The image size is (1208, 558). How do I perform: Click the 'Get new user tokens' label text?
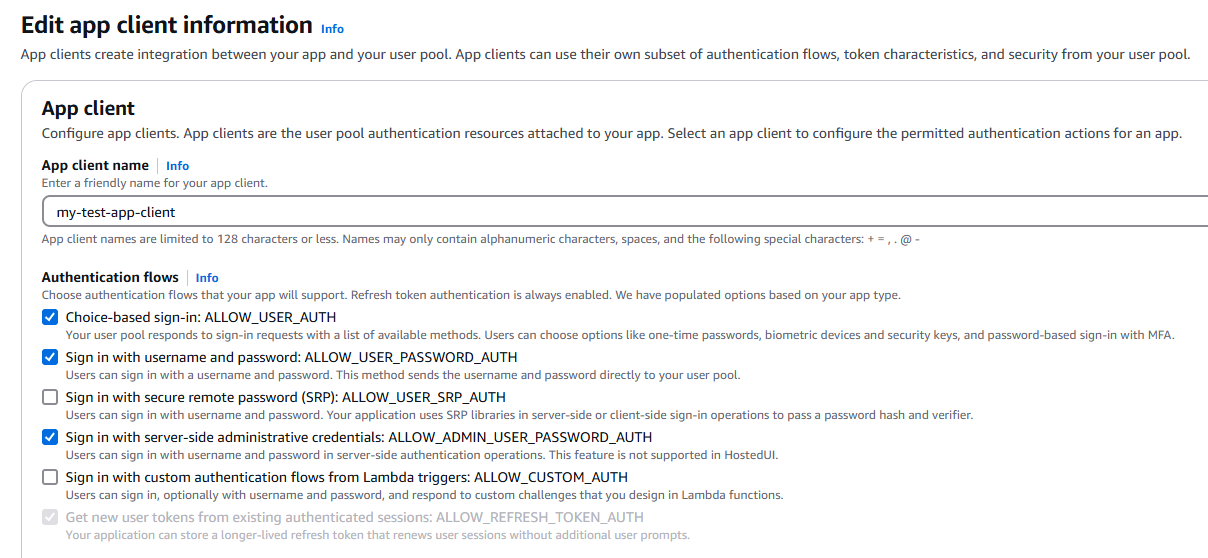click(x=354, y=517)
